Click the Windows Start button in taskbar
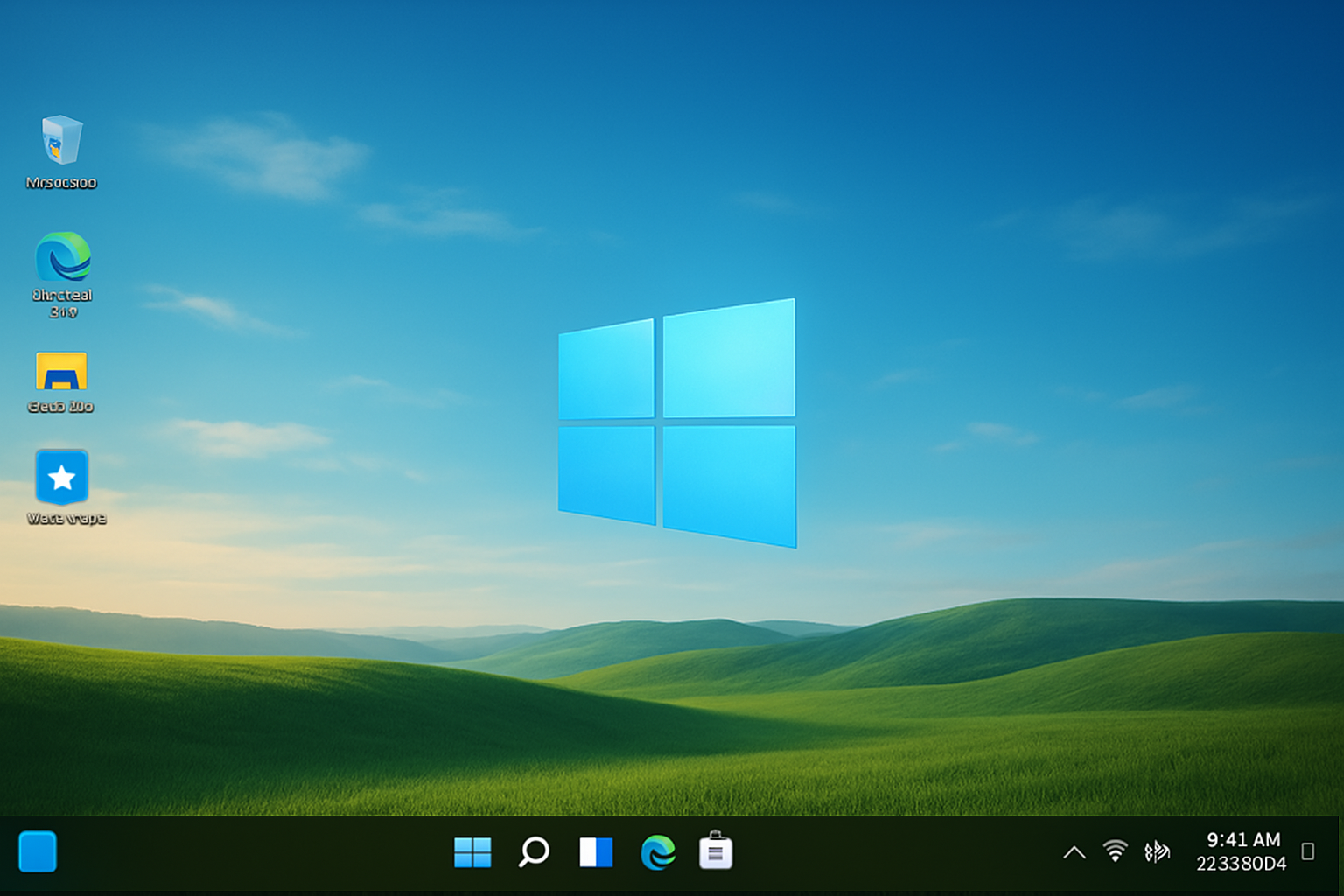 pos(472,852)
